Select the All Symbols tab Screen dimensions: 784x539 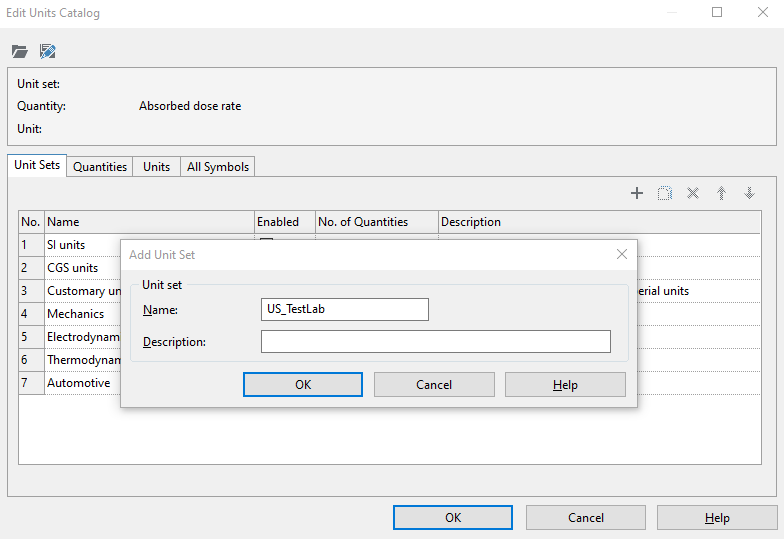coord(217,167)
